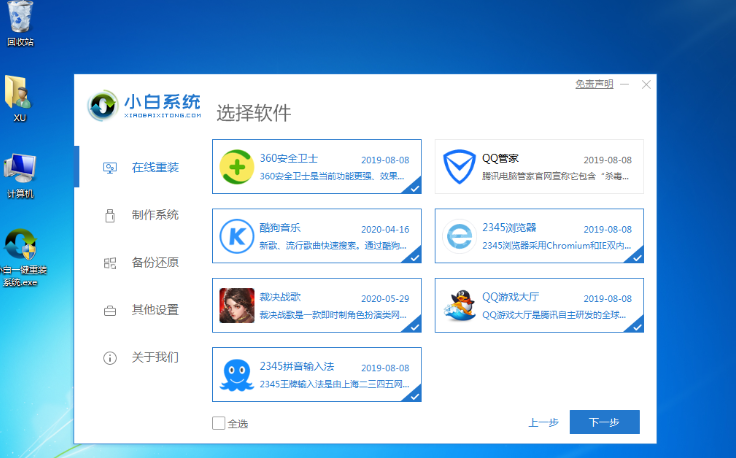Toggle the checkmark on 360安全卫士 card
Viewport: 736px width, 458px height.
coord(413,186)
